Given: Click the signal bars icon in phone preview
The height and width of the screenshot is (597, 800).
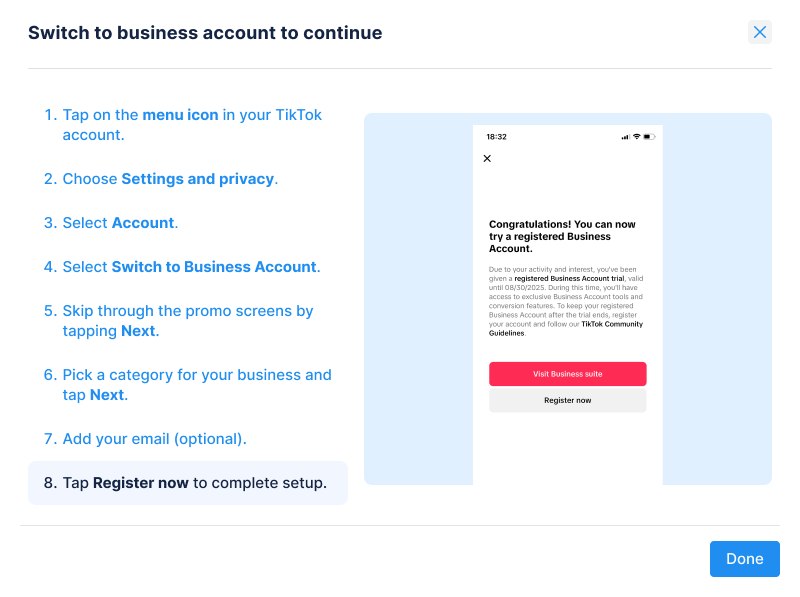Looking at the screenshot, I should pyautogui.click(x=625, y=136).
